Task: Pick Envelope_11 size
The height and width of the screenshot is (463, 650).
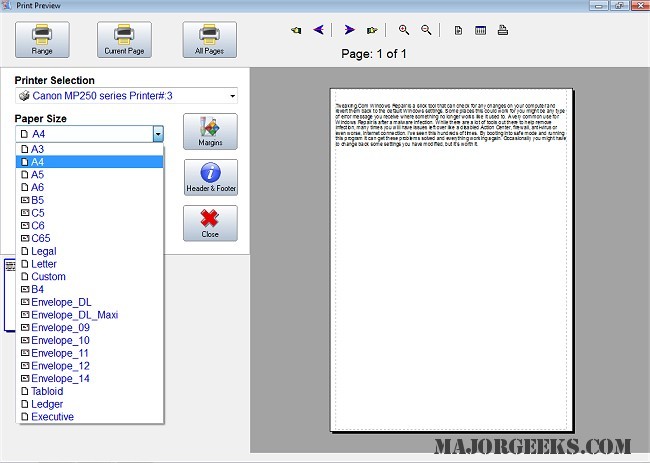Action: [90, 353]
